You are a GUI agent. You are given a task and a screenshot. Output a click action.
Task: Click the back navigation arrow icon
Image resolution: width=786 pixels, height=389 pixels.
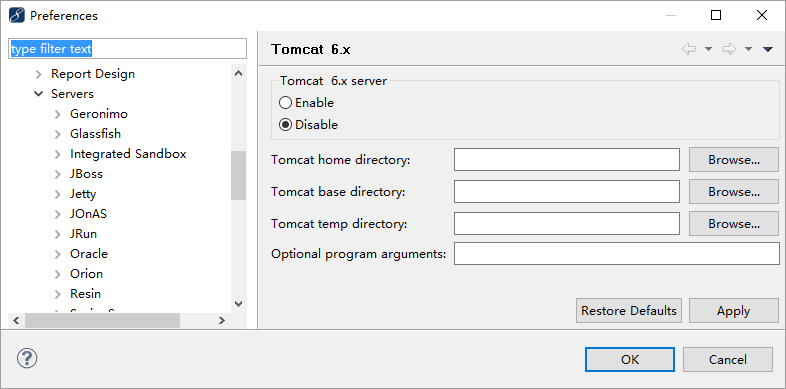tap(689, 49)
